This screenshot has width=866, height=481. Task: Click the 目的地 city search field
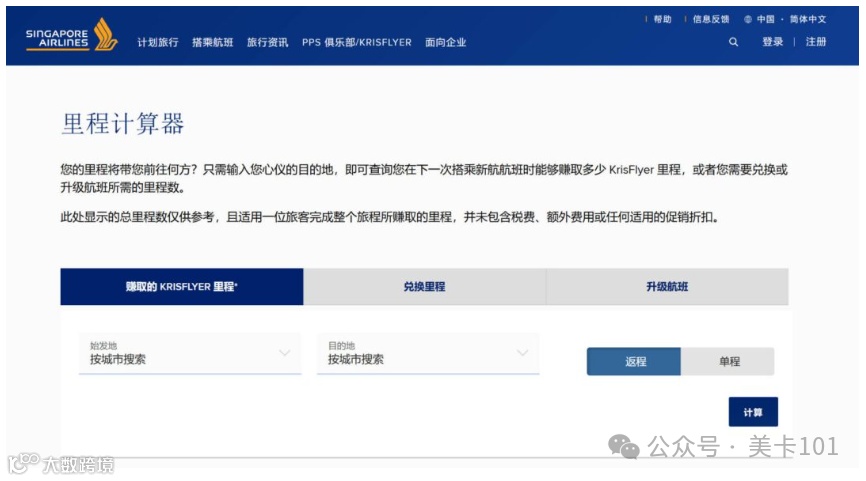coord(428,353)
